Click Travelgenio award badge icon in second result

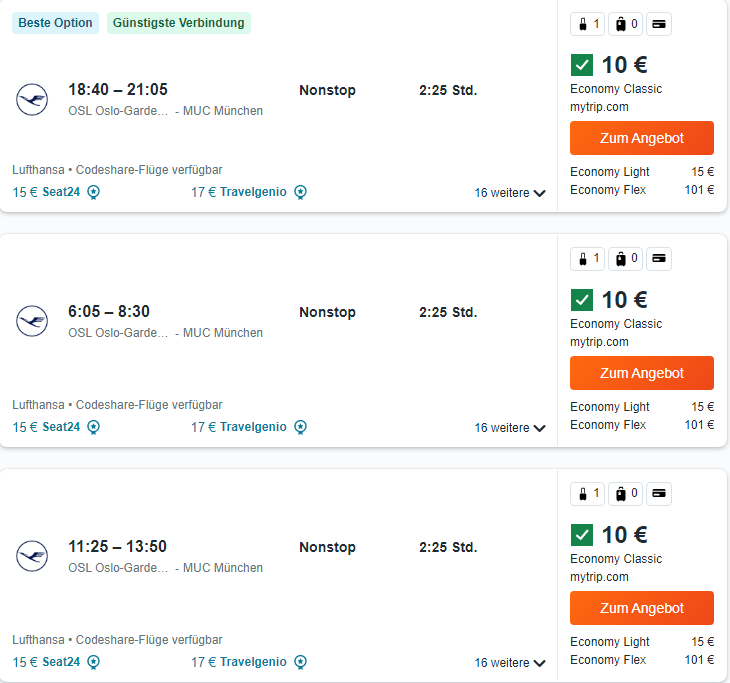(x=300, y=427)
